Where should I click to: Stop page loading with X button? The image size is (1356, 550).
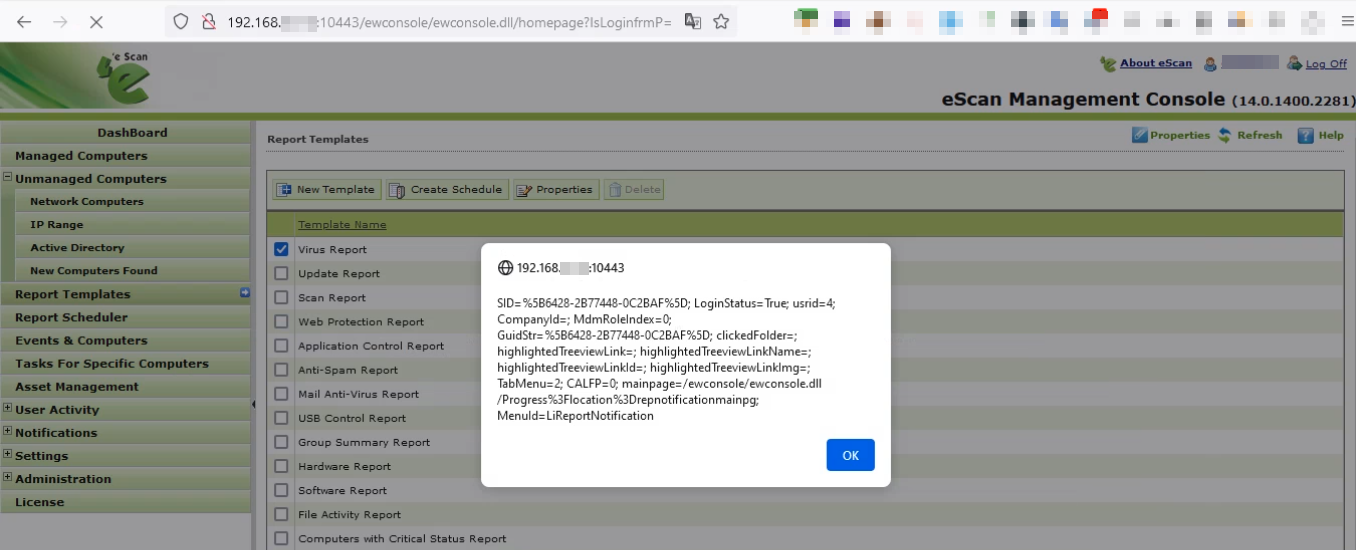96,21
